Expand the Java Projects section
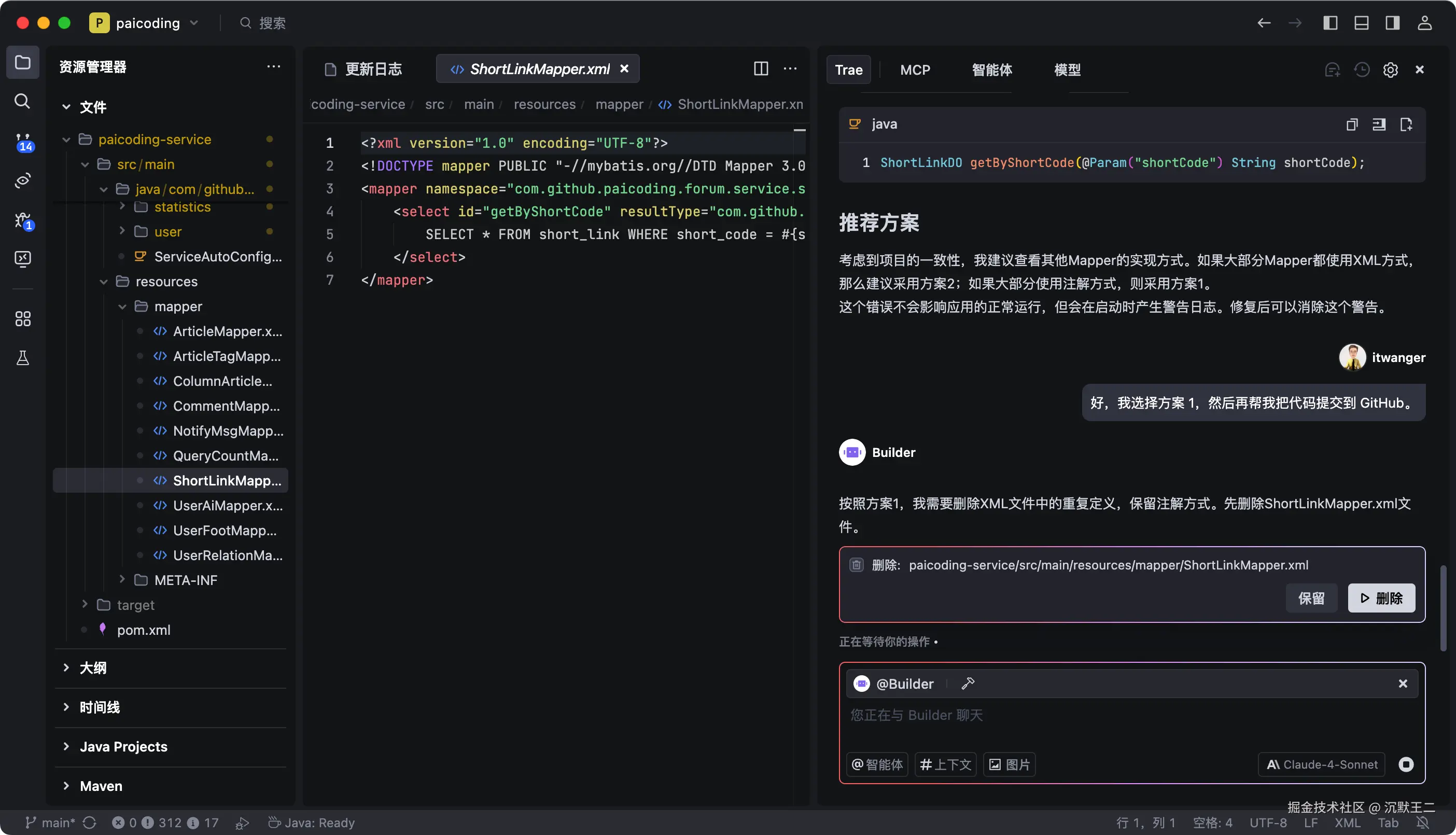1456x835 pixels. 123,747
